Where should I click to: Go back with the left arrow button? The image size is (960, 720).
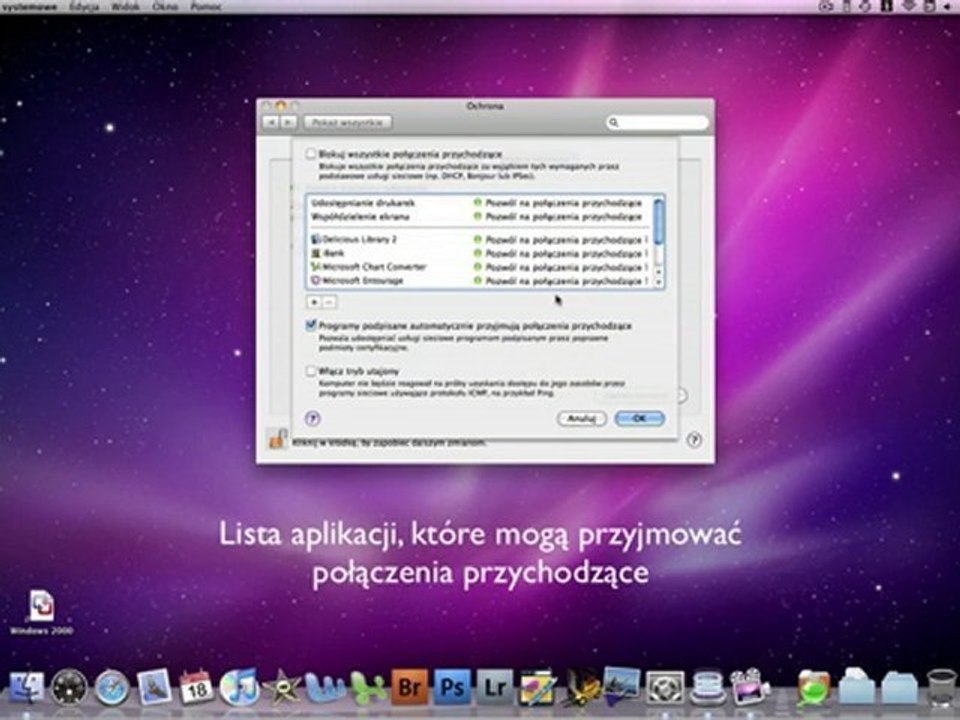271,122
